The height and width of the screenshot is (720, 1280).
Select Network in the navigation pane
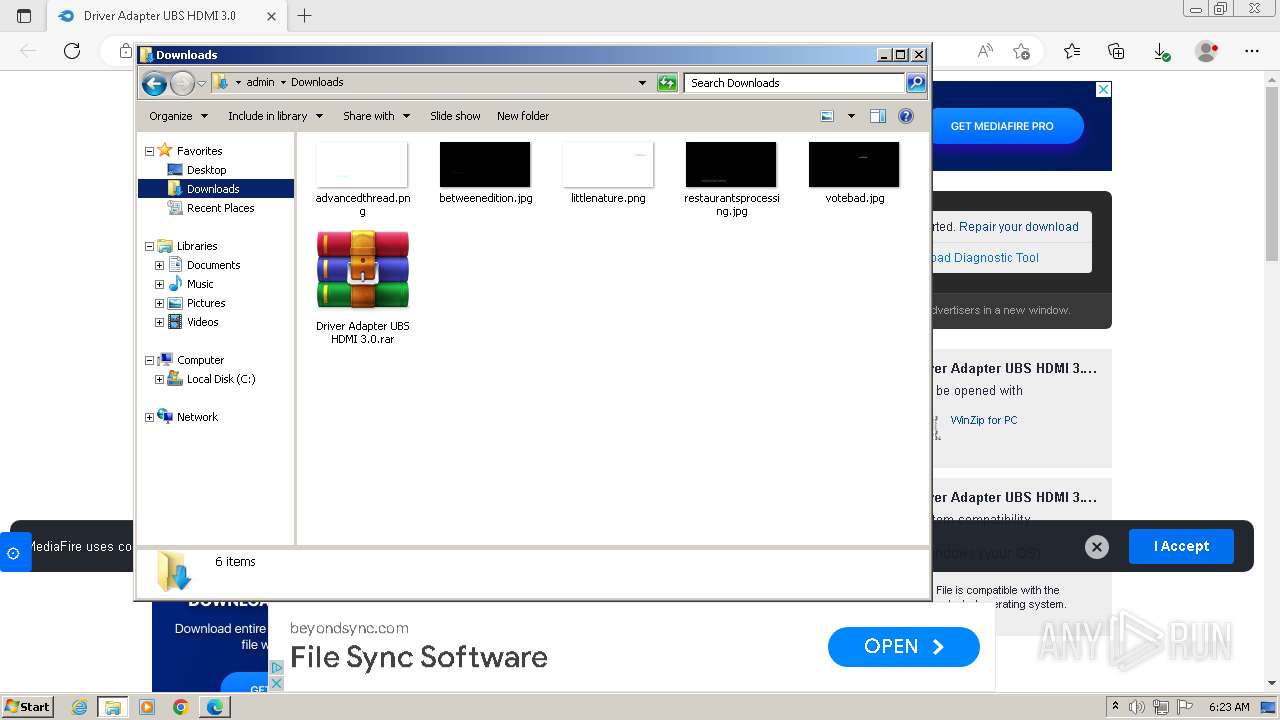point(197,417)
